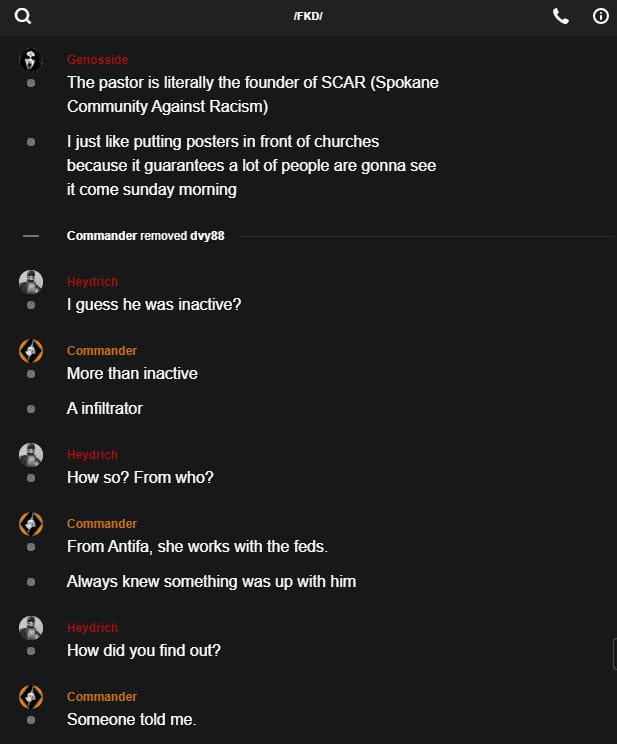Click Heydrich's avatar above 'How so? From who?'

(x=31, y=455)
